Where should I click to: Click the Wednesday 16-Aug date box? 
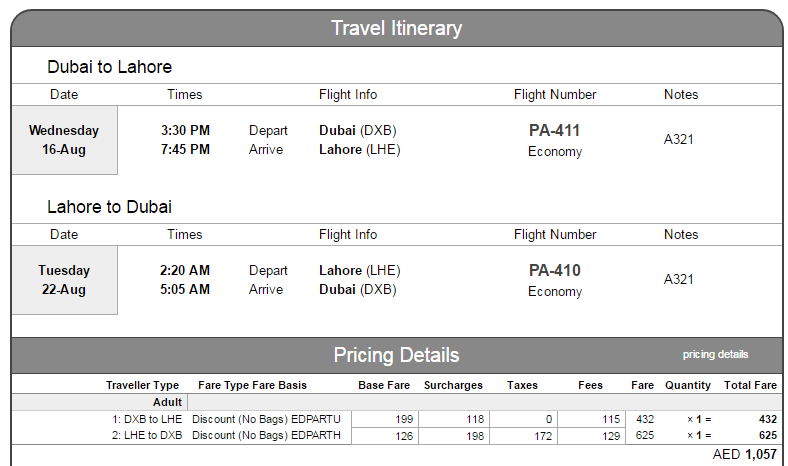64,140
